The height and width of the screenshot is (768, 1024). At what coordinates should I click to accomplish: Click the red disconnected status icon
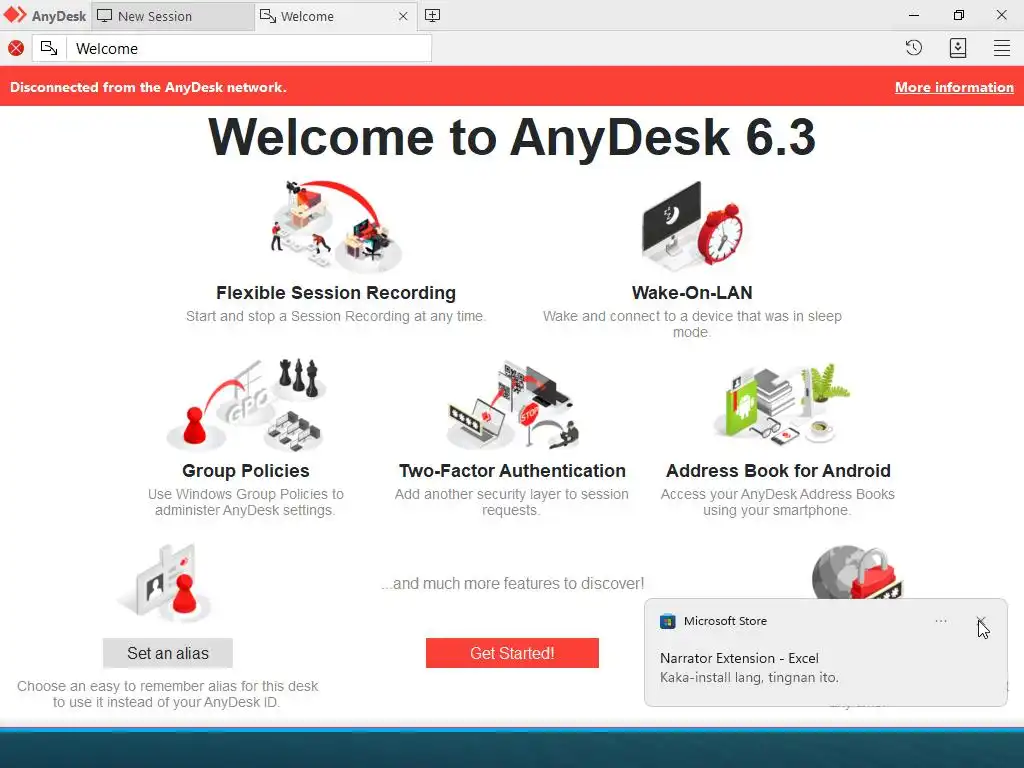pyautogui.click(x=16, y=48)
